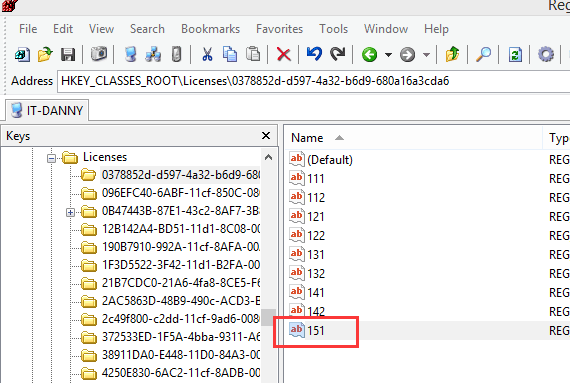
Task: Select the IT-DANNY tab
Action: pyautogui.click(x=47, y=110)
